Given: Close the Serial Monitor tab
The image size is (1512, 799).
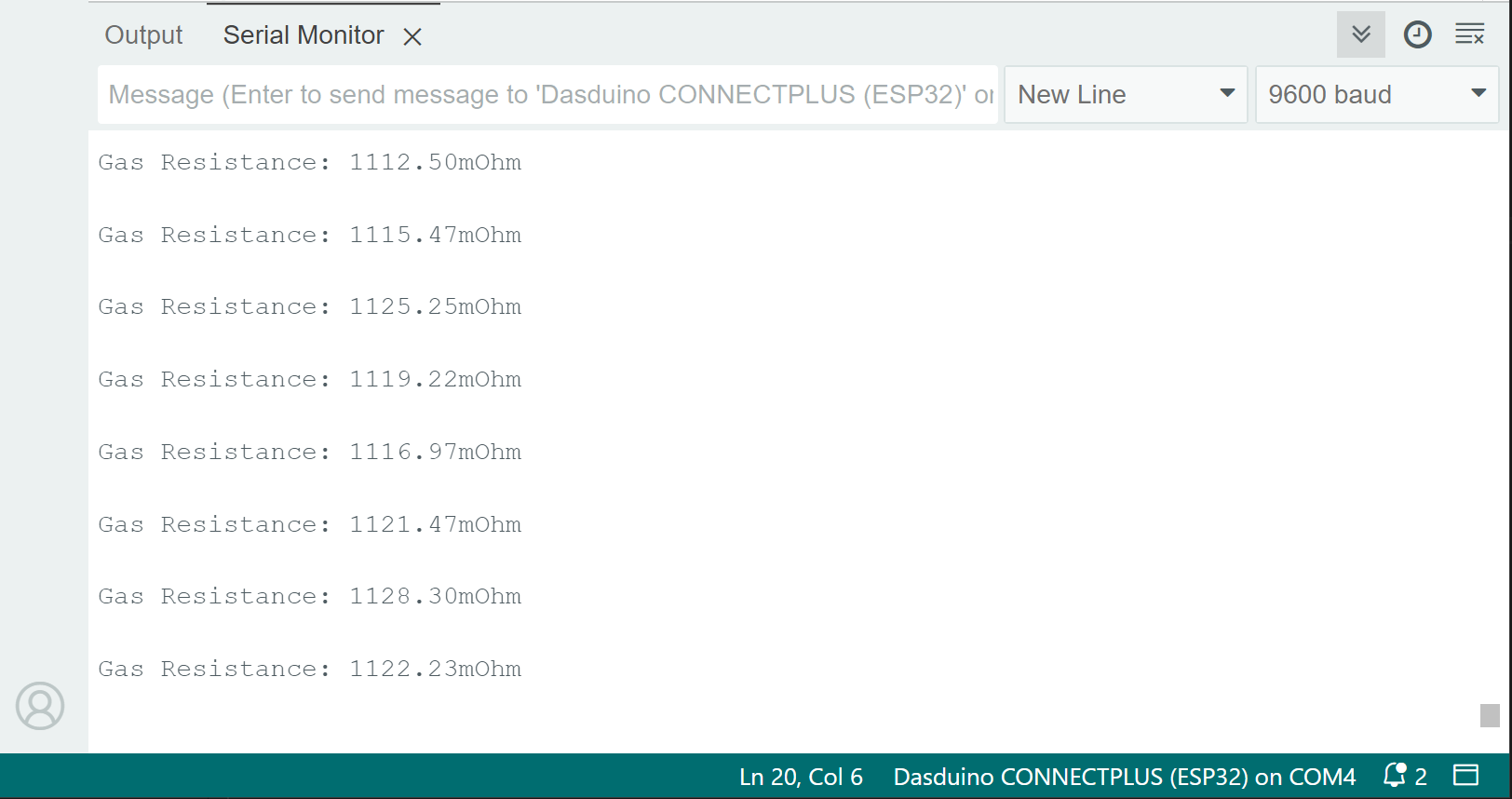Looking at the screenshot, I should 412,36.
